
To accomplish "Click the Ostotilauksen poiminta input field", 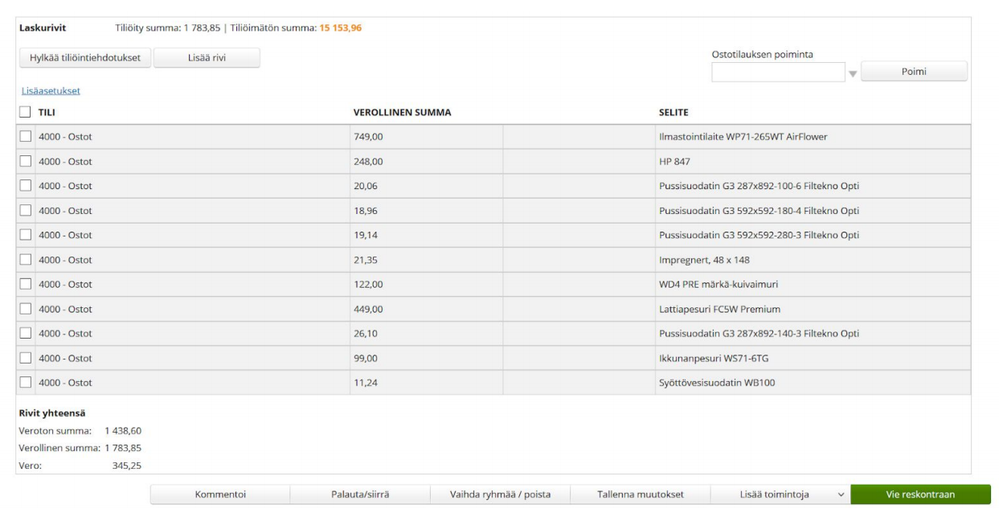I will 778,72.
